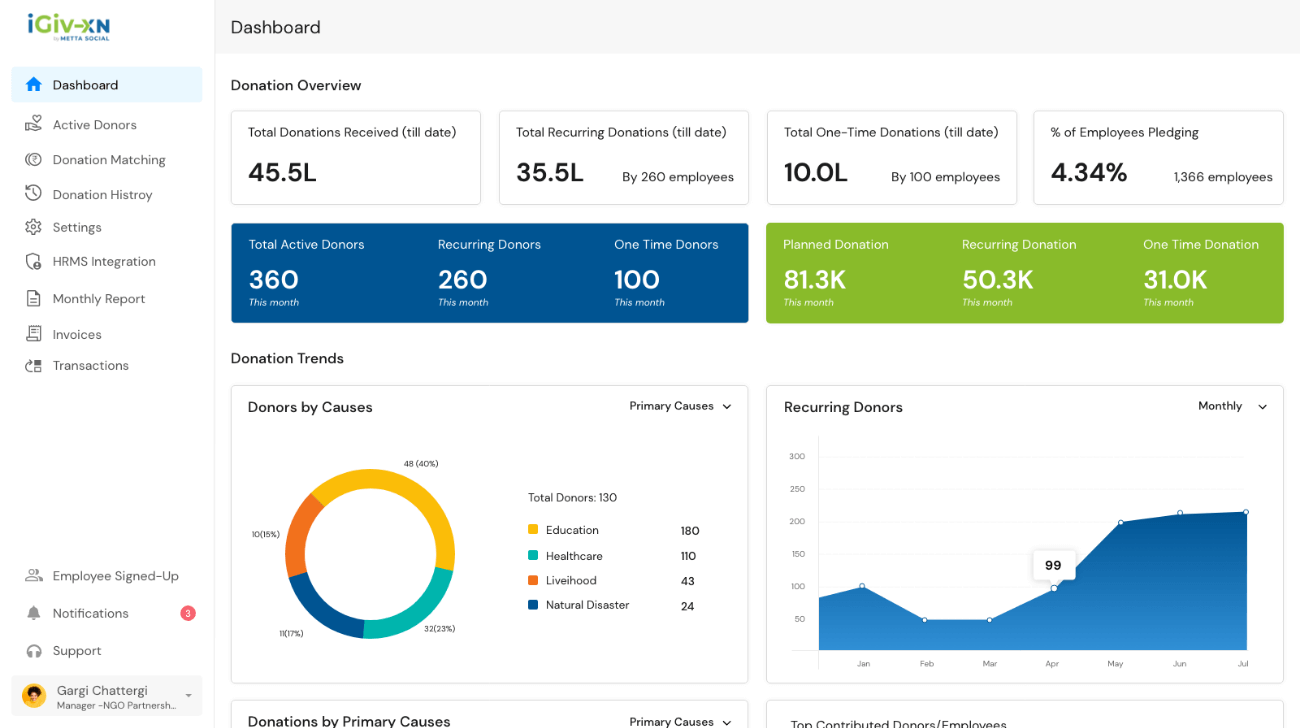Click the April data point showing 99
Viewport: 1300px width, 728px height.
coord(1053,588)
